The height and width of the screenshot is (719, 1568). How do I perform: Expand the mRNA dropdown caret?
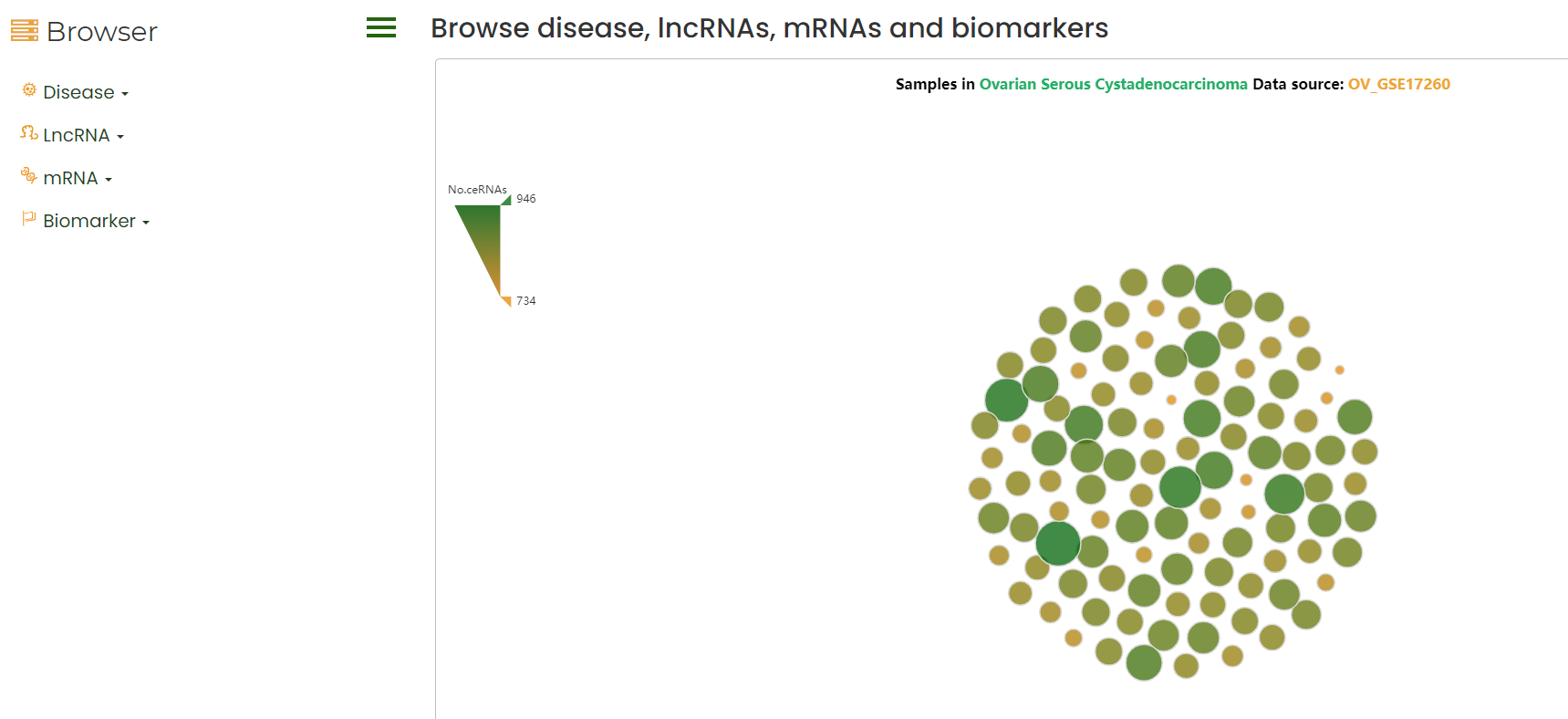click(109, 180)
